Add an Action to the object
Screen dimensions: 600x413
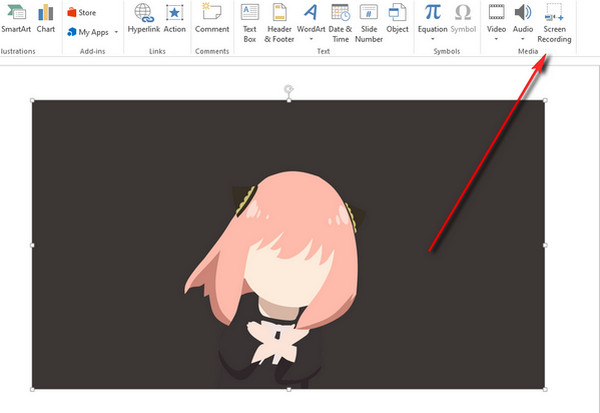tap(174, 18)
